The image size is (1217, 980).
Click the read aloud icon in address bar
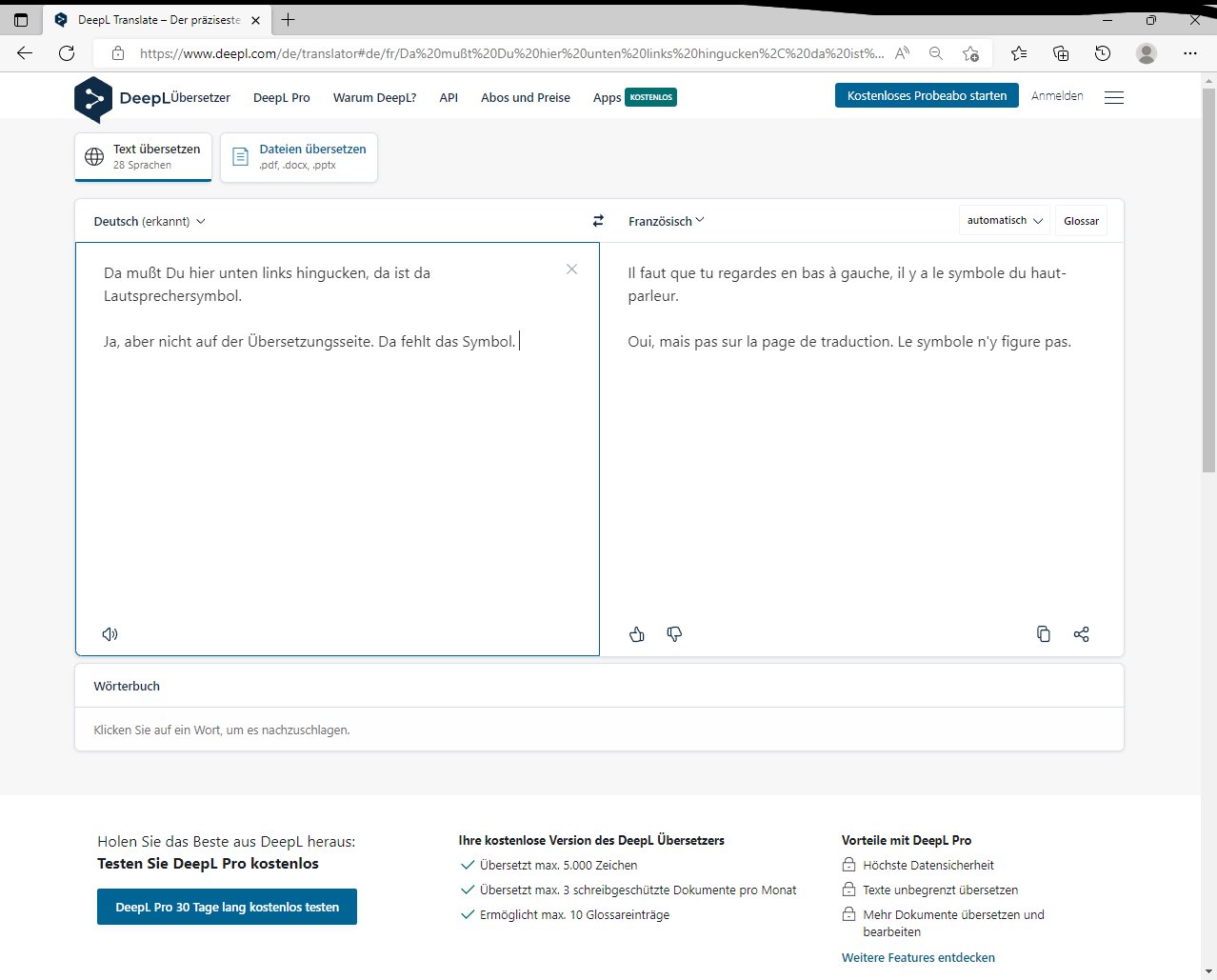903,53
